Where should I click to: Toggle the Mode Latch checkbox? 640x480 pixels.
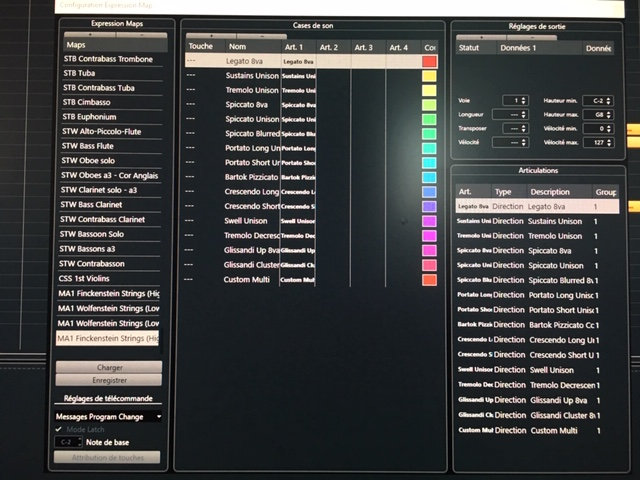coord(58,429)
